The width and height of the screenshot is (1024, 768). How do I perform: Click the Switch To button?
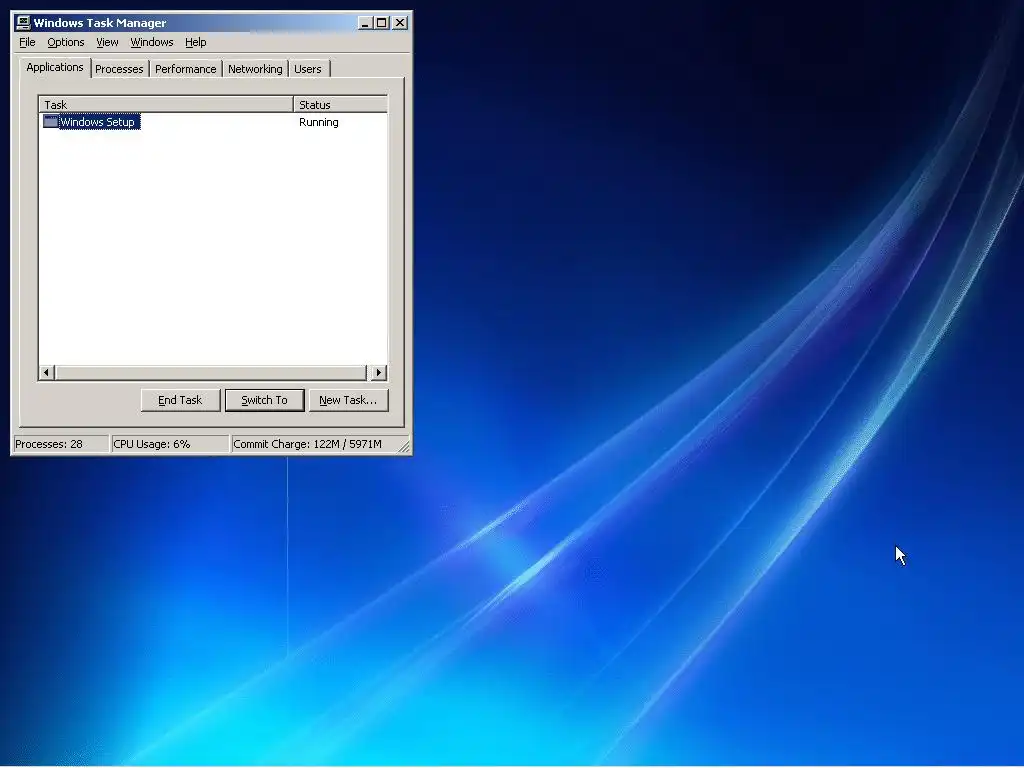(x=264, y=400)
